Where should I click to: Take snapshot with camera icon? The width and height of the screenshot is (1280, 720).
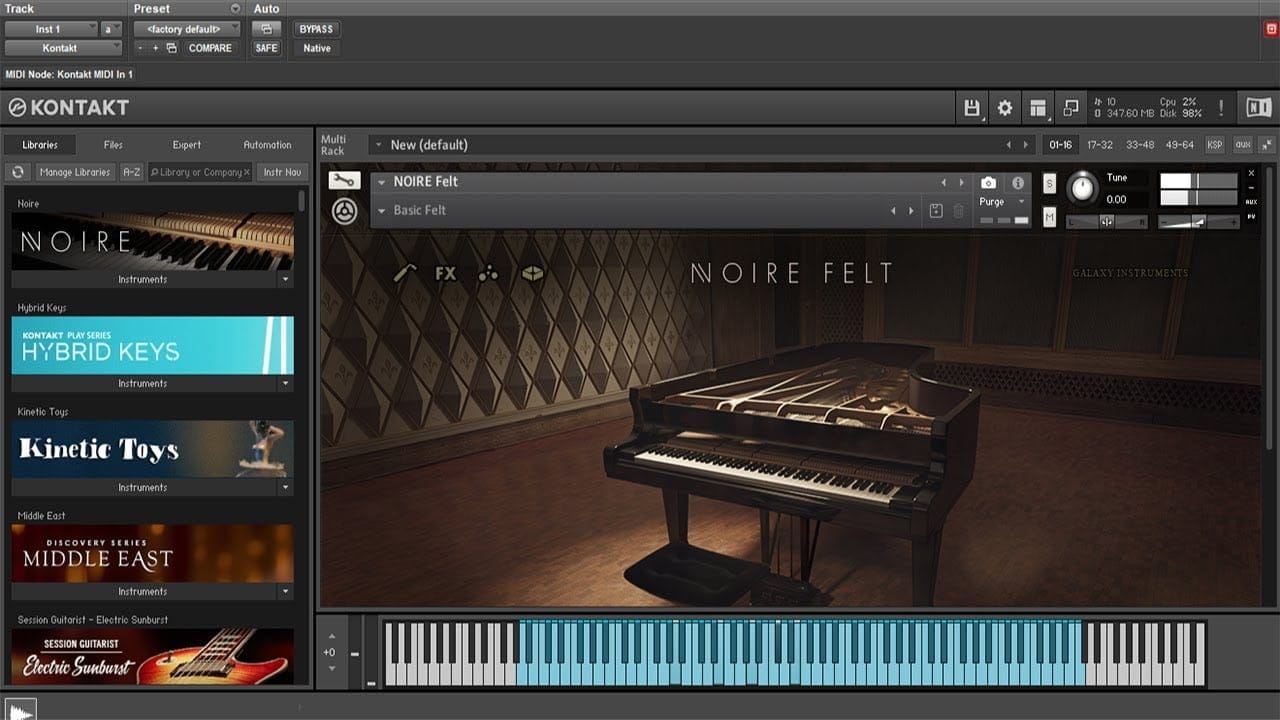point(988,183)
